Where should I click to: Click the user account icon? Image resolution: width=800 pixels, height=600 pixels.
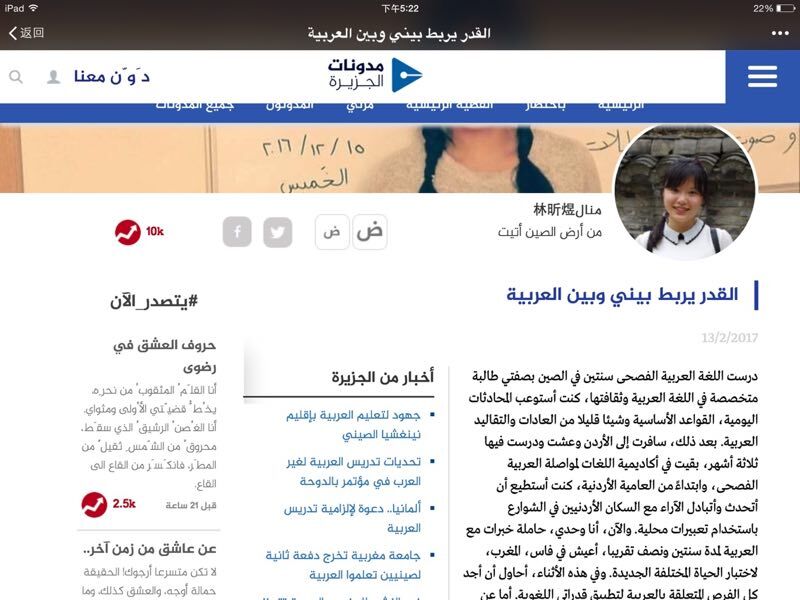tap(54, 77)
